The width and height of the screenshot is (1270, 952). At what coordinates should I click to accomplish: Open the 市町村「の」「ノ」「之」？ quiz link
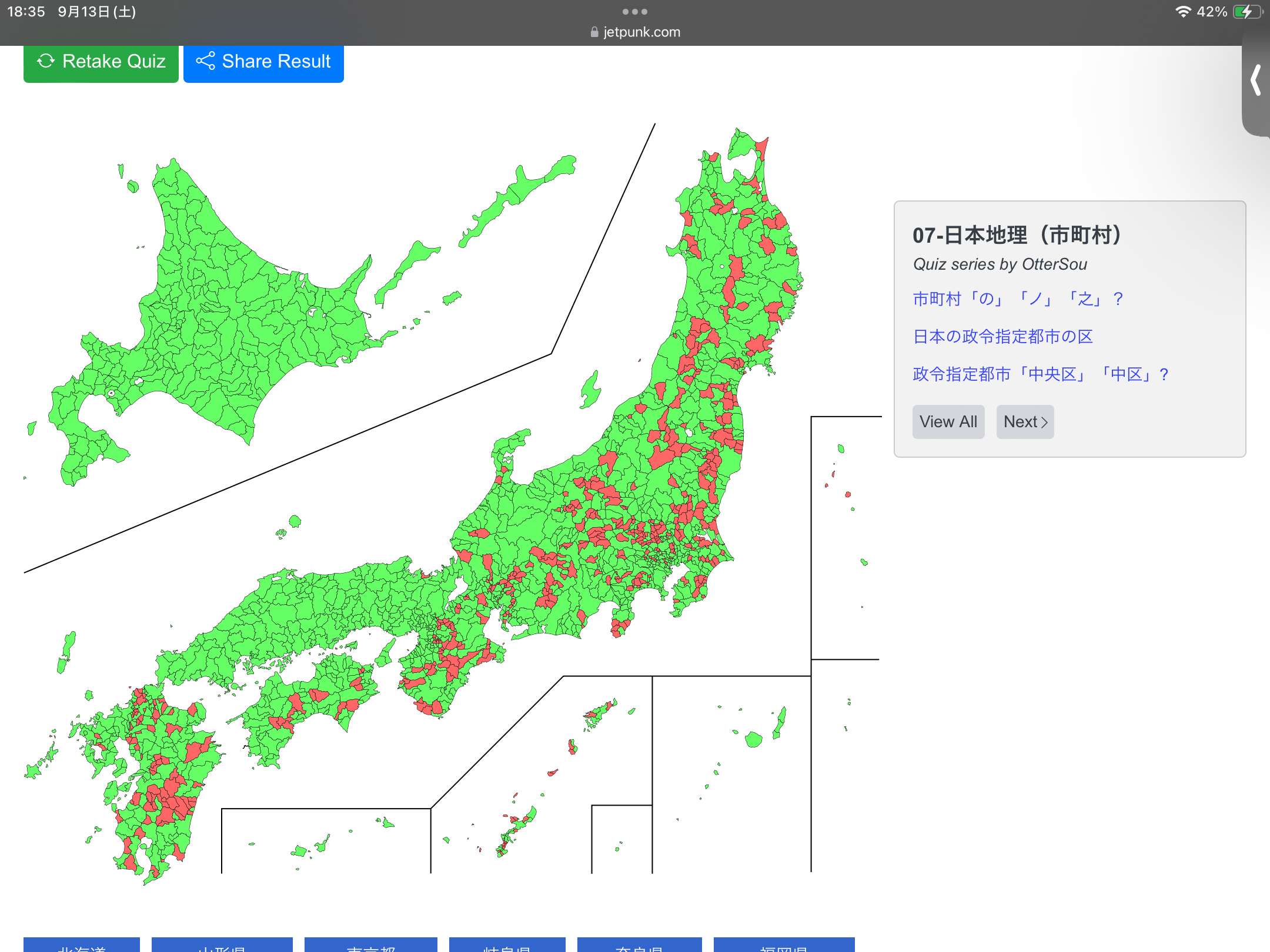[1018, 299]
